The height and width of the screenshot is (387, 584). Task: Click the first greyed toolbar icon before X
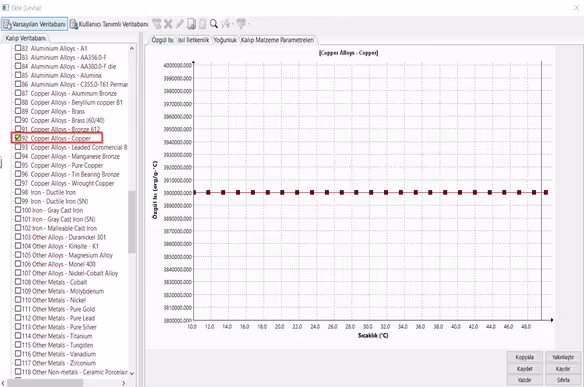pos(157,24)
